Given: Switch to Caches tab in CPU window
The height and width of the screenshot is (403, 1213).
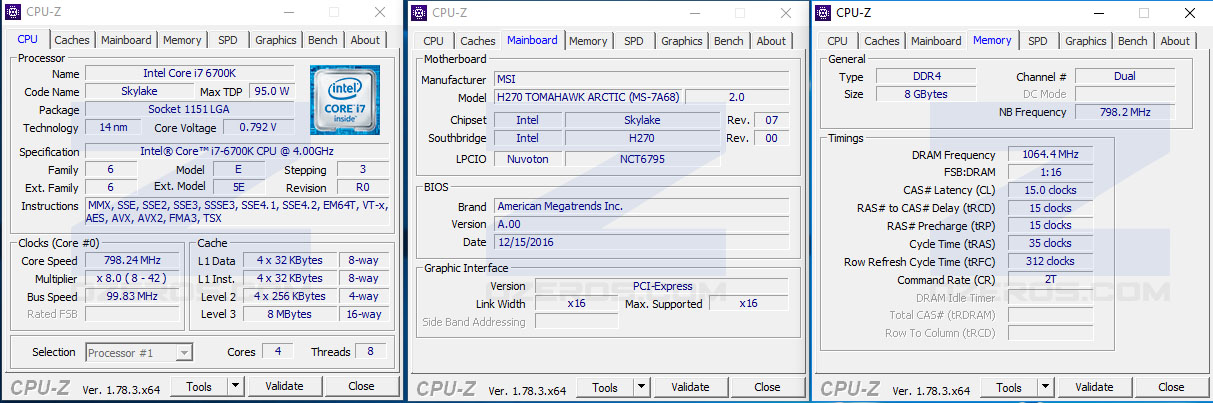Looking at the screenshot, I should pyautogui.click(x=72, y=40).
